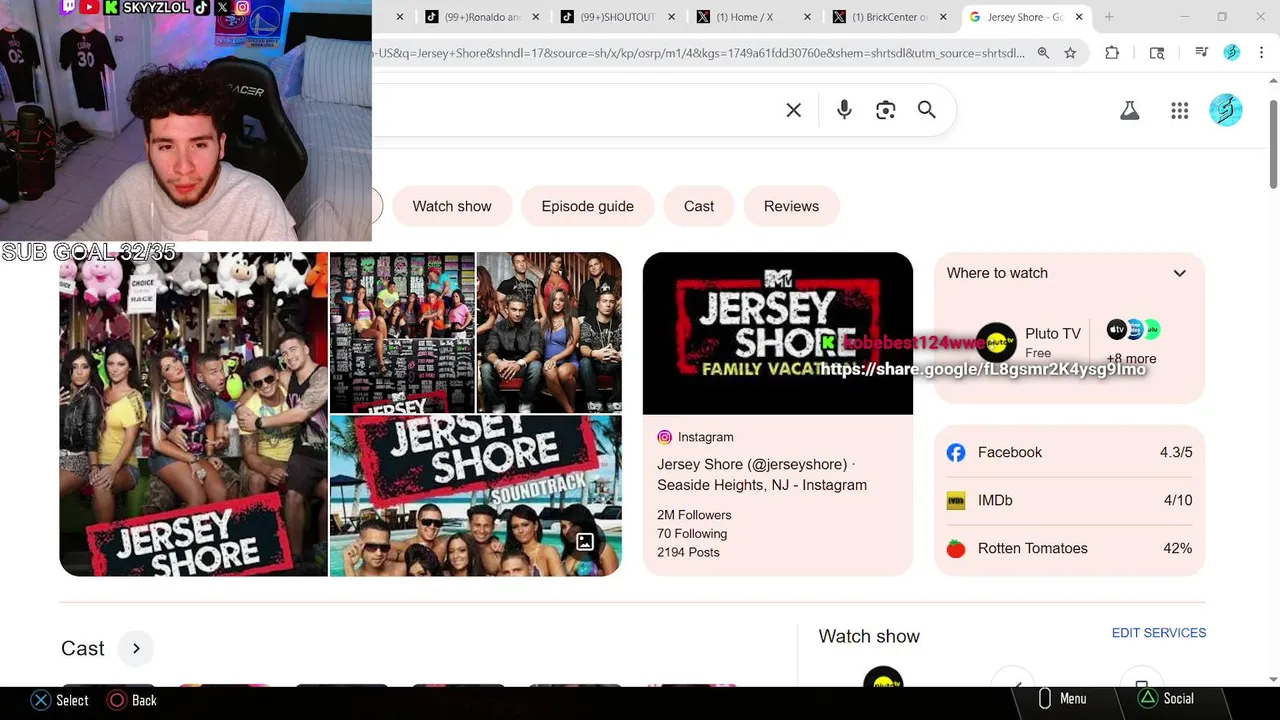Select the Reviews chip

tap(791, 206)
